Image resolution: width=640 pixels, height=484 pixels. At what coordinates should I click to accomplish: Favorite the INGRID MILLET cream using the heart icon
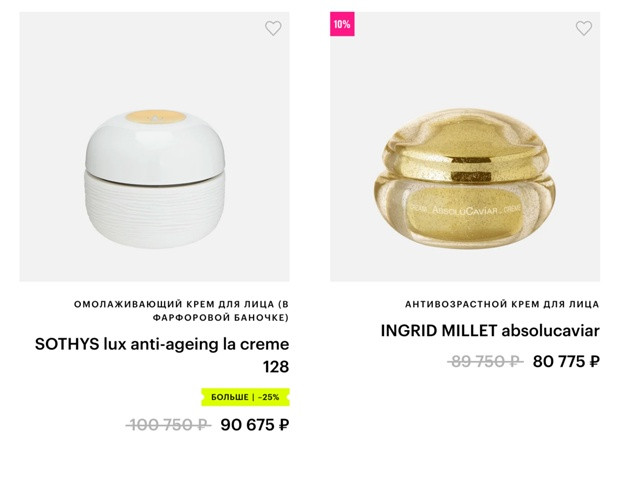(584, 28)
